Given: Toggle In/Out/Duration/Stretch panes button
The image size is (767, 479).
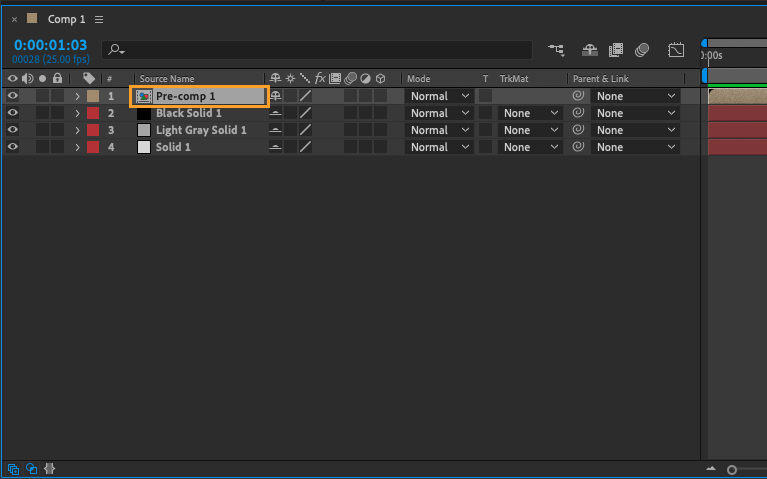Looking at the screenshot, I should pyautogui.click(x=49, y=469).
